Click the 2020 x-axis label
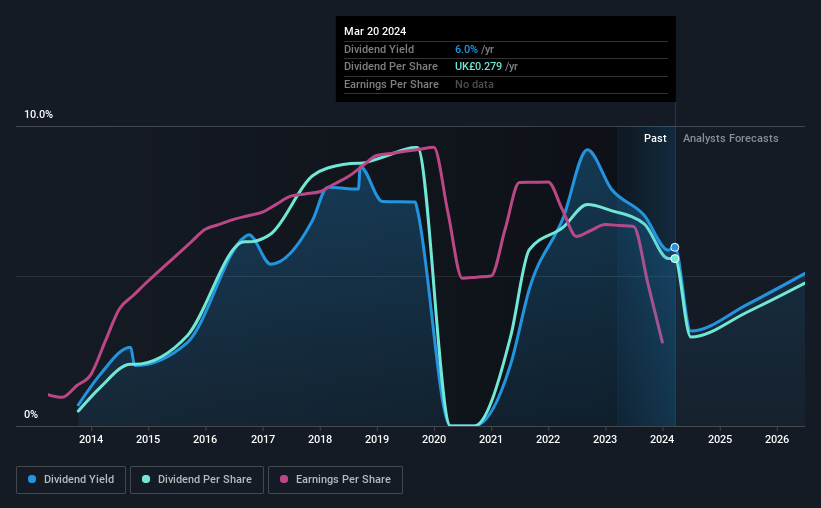821x508 pixels. click(x=434, y=439)
